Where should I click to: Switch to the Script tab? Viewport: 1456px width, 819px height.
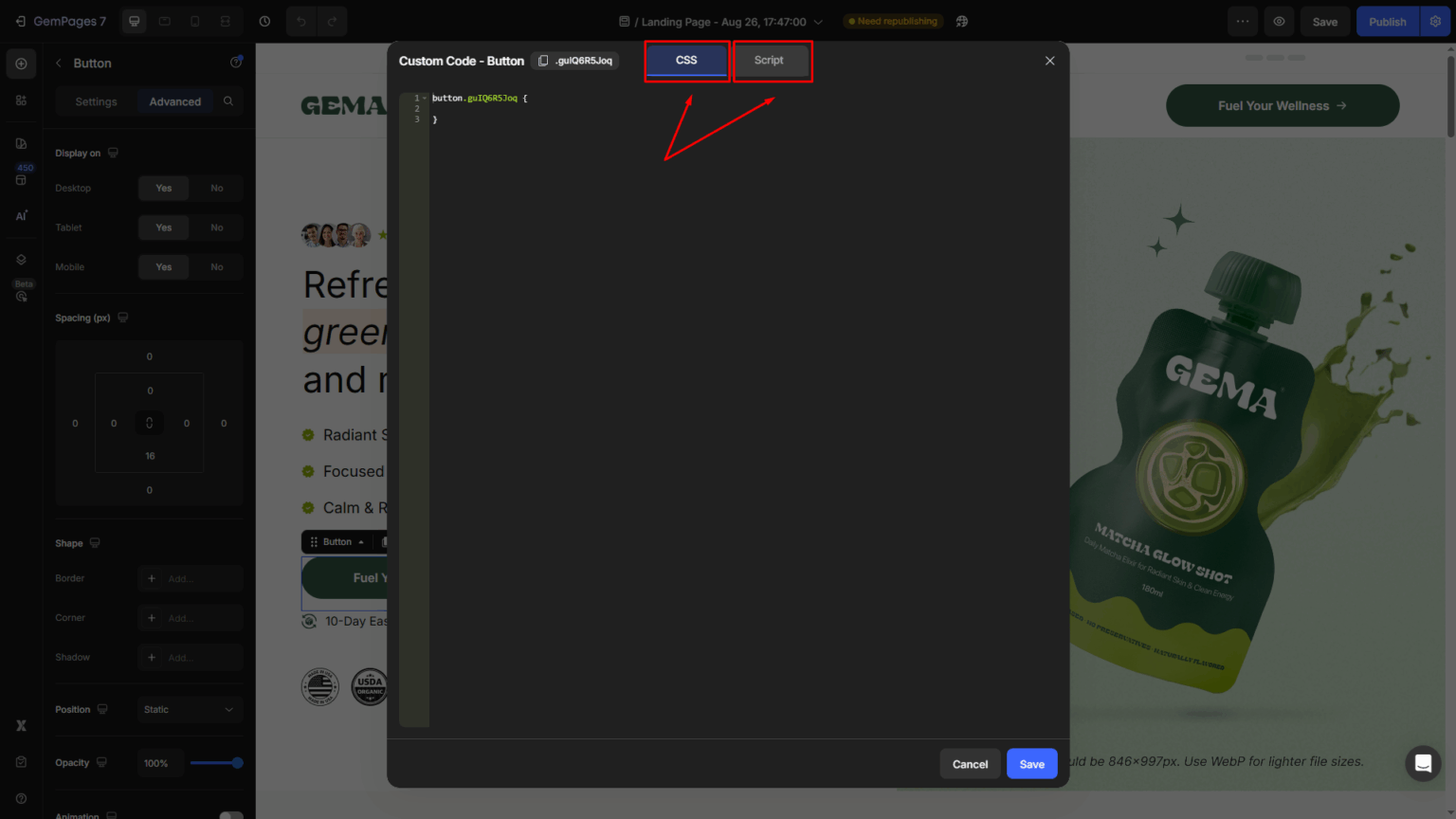click(x=769, y=61)
